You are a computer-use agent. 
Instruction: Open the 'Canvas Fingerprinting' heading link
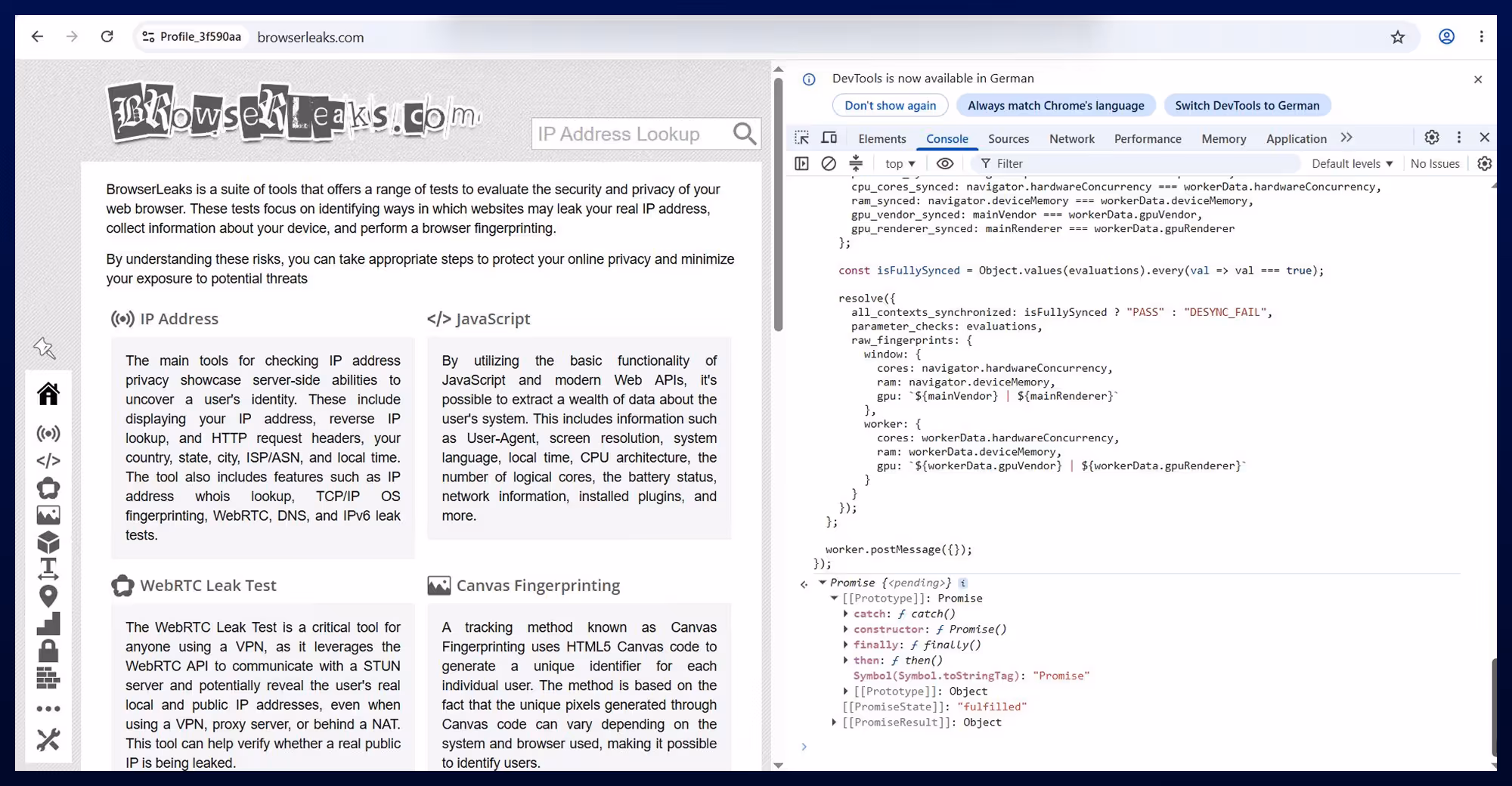[x=538, y=585]
